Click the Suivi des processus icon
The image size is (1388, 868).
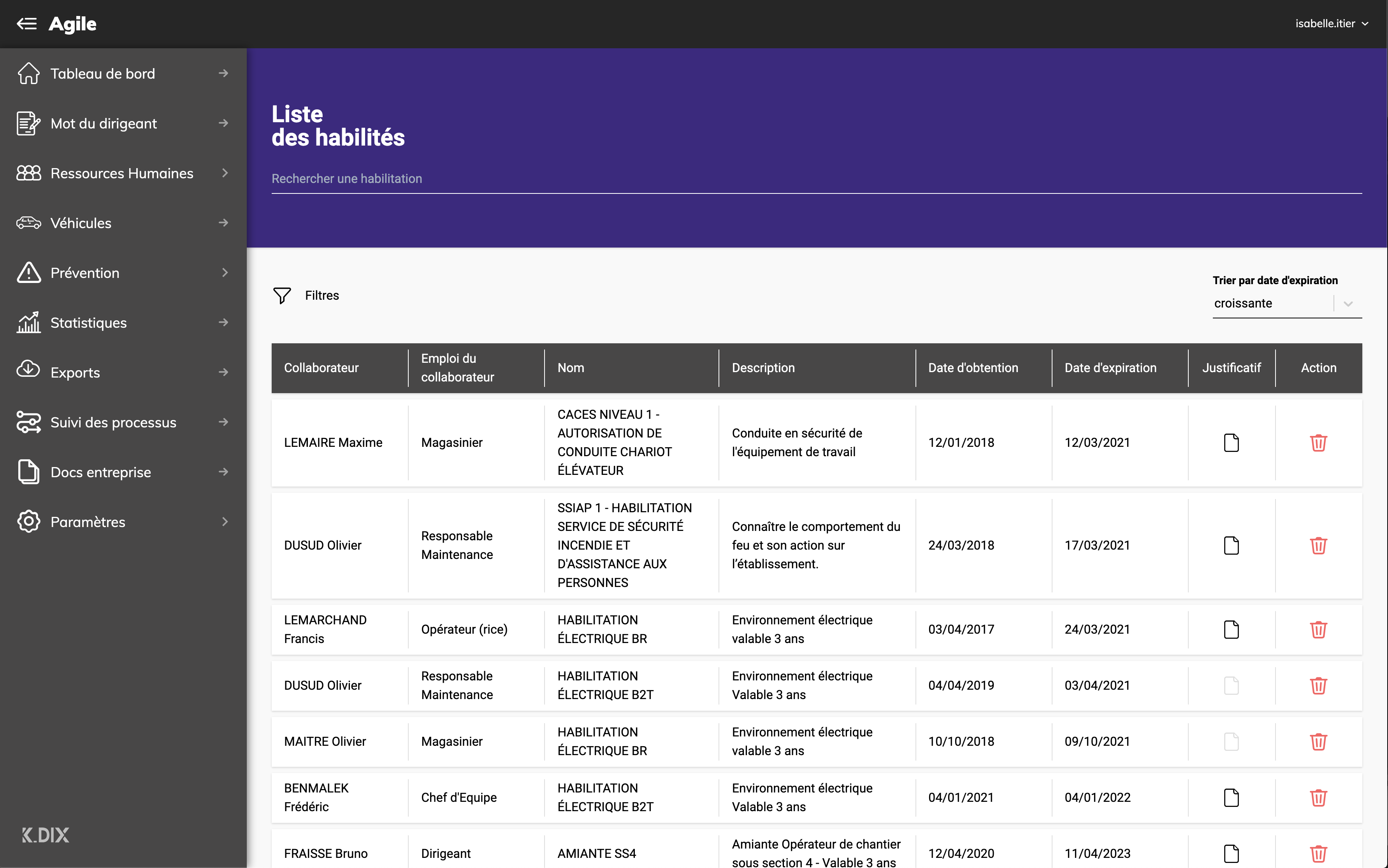pos(29,422)
